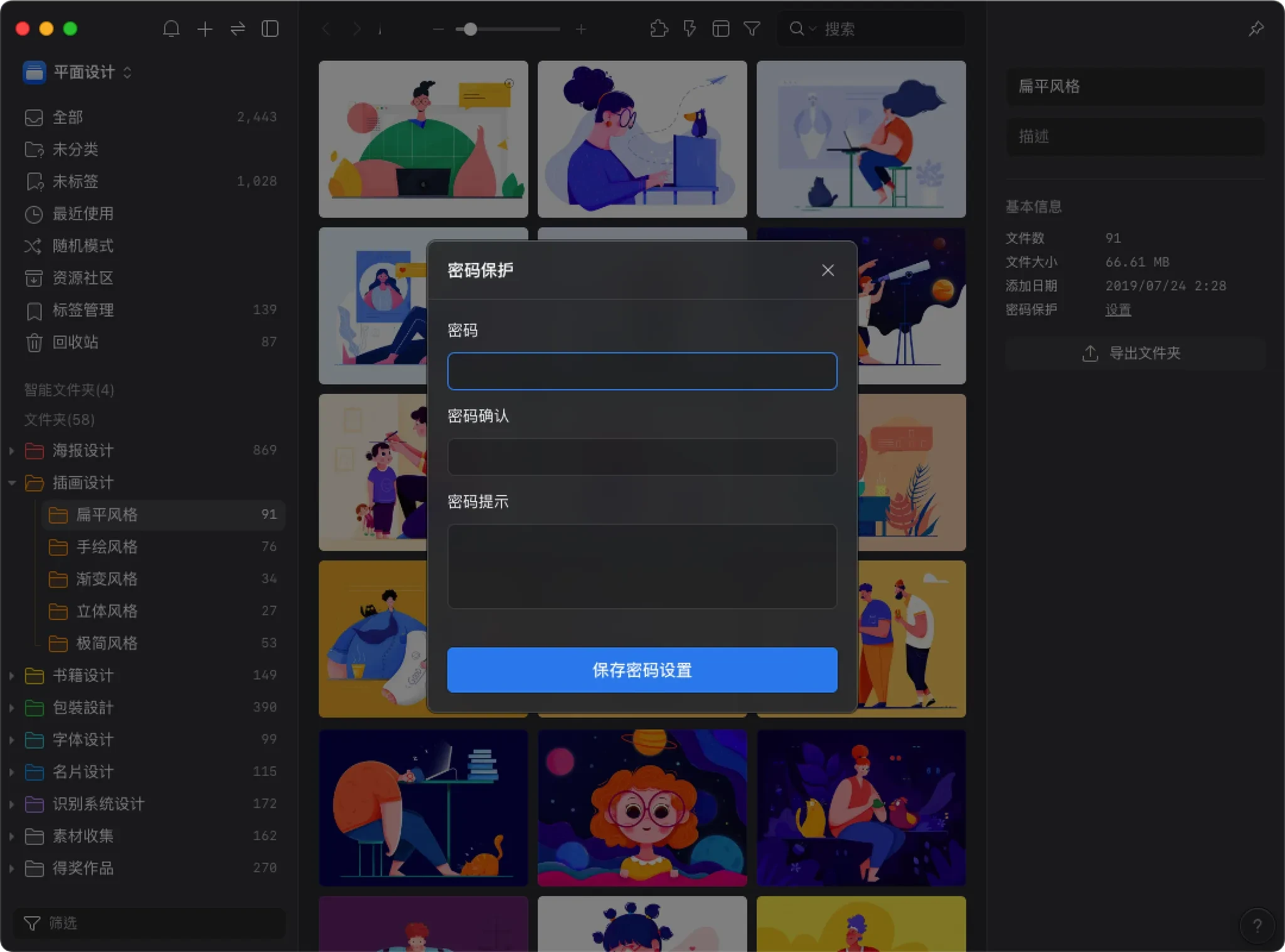The width and height of the screenshot is (1285, 952).
Task: Expand the 识别系统设计 folder
Action: click(11, 804)
